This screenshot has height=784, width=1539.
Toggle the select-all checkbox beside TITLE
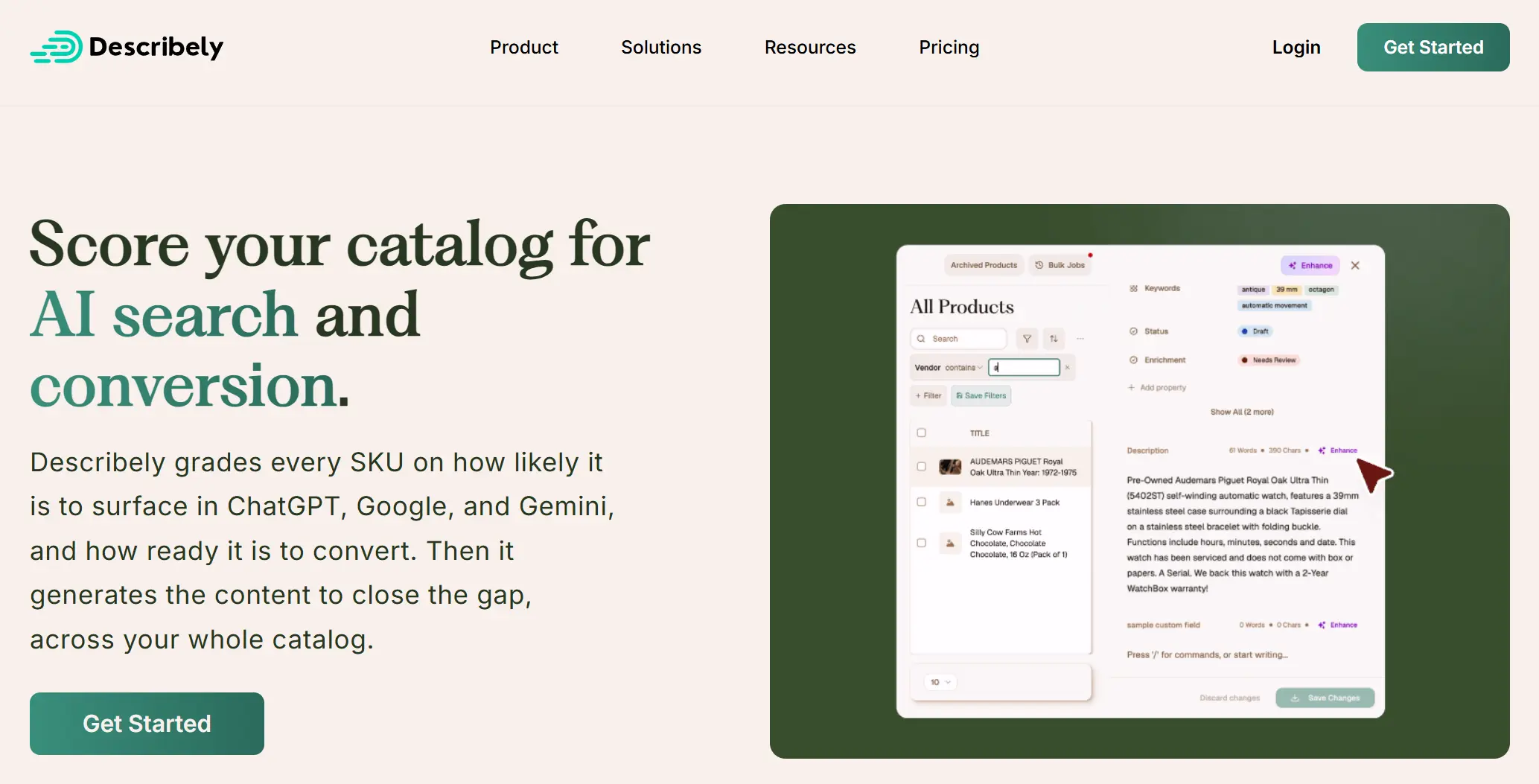click(x=921, y=433)
